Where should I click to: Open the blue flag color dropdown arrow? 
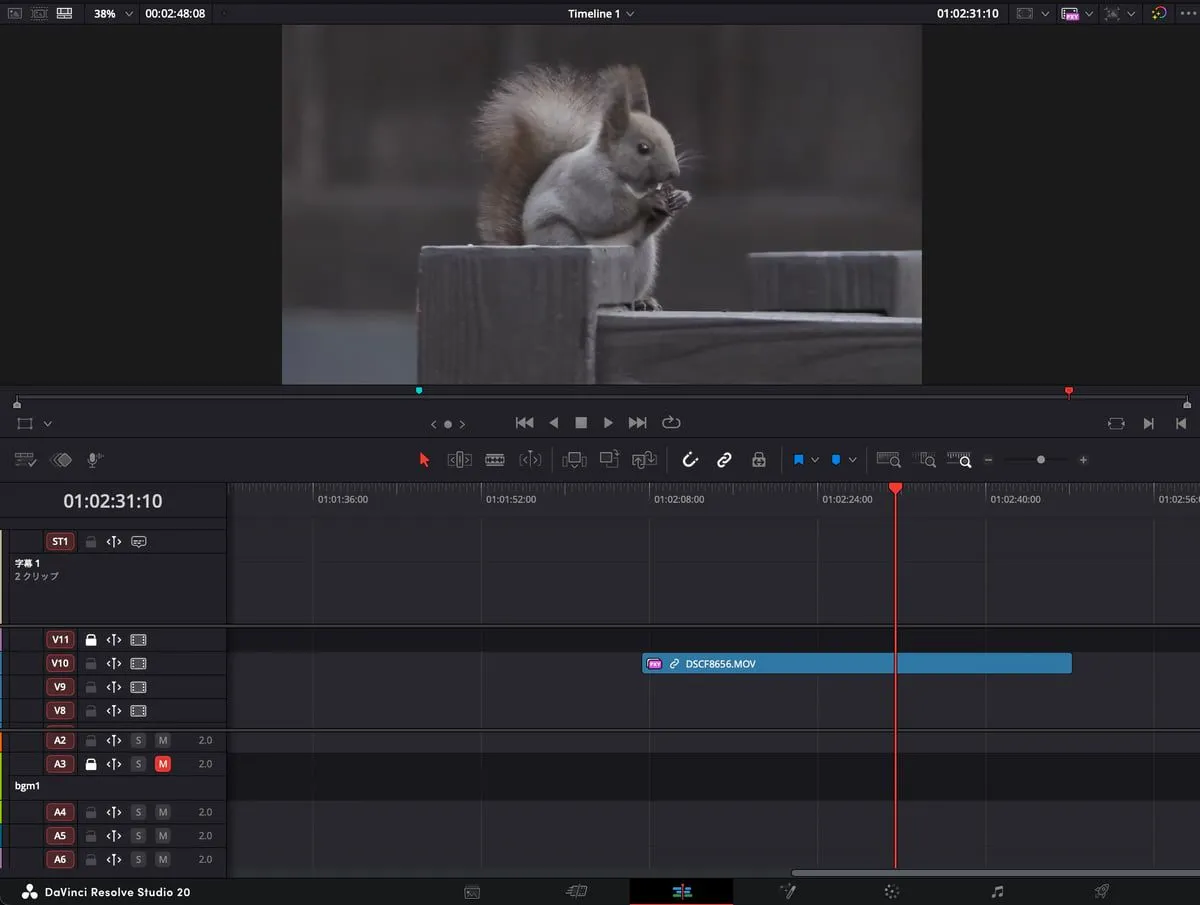click(815, 460)
